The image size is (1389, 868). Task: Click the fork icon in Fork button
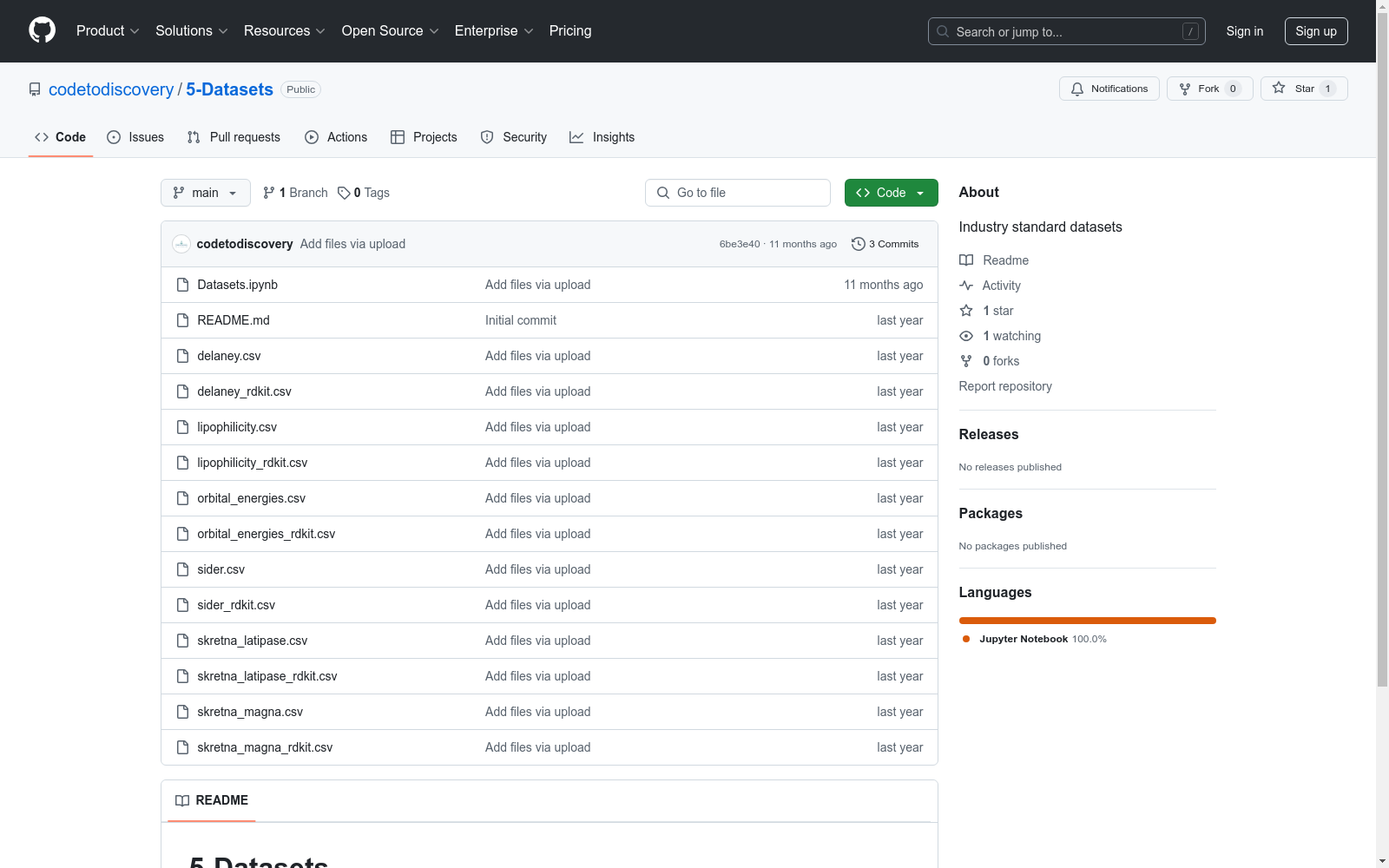(1185, 89)
